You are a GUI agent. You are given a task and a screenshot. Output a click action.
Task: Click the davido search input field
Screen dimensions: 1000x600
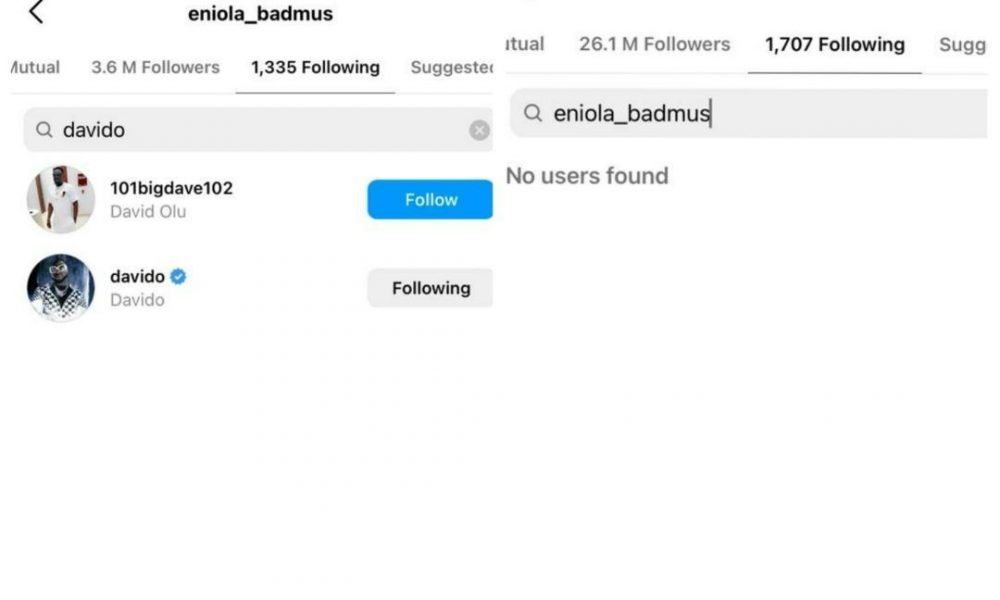(x=260, y=130)
